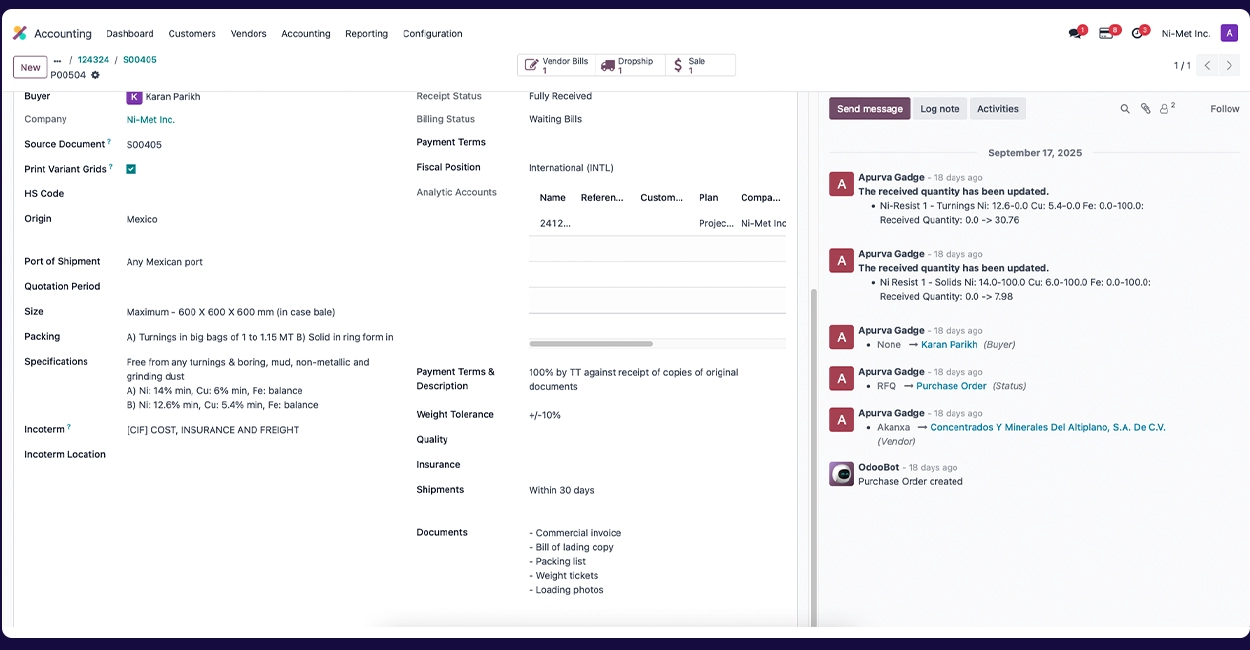
Task: Expand the breadcrumb ellipsis
Action: (57, 60)
